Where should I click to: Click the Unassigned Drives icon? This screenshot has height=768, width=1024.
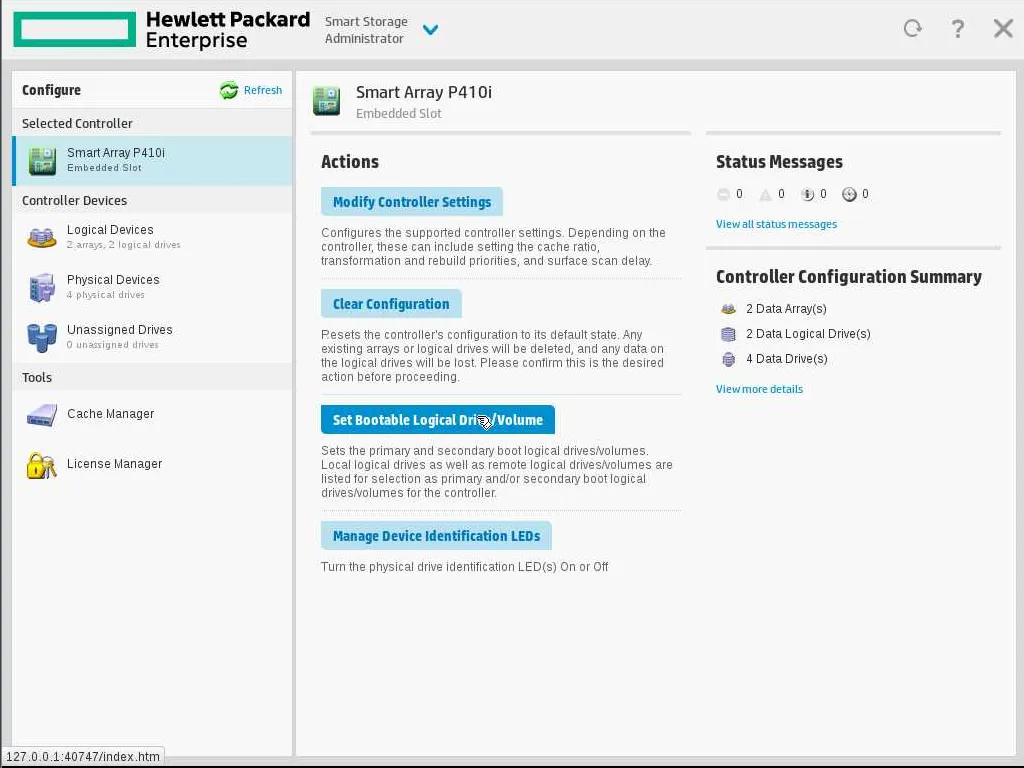tap(42, 337)
